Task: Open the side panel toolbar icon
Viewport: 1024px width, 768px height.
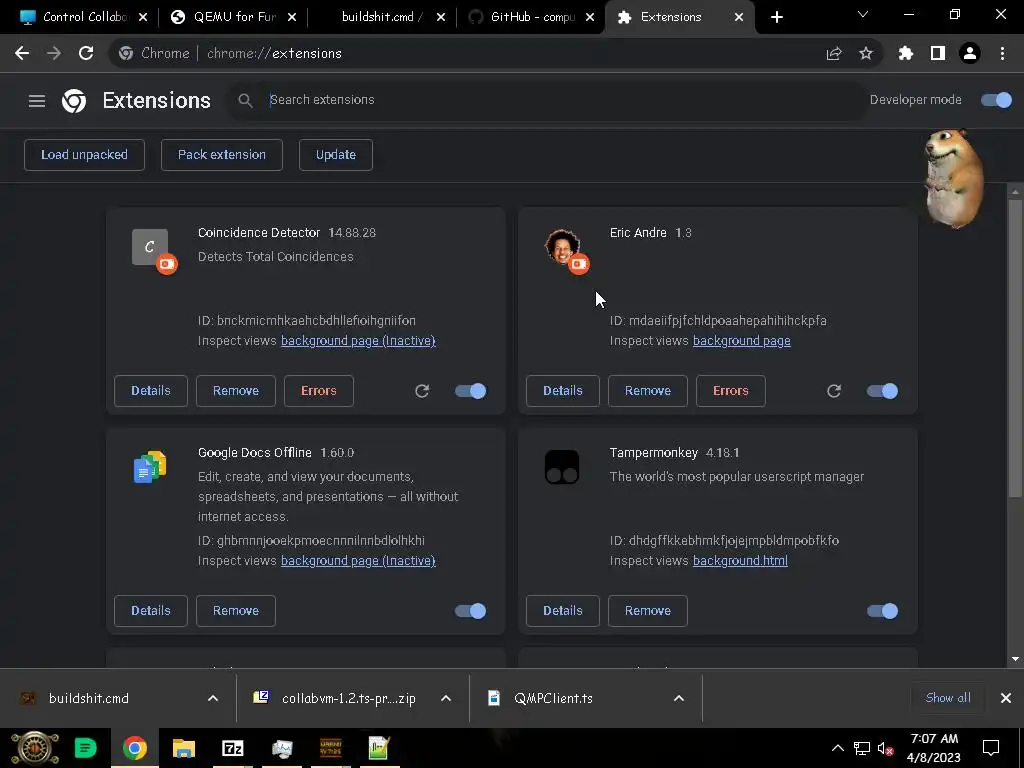Action: tap(938, 54)
